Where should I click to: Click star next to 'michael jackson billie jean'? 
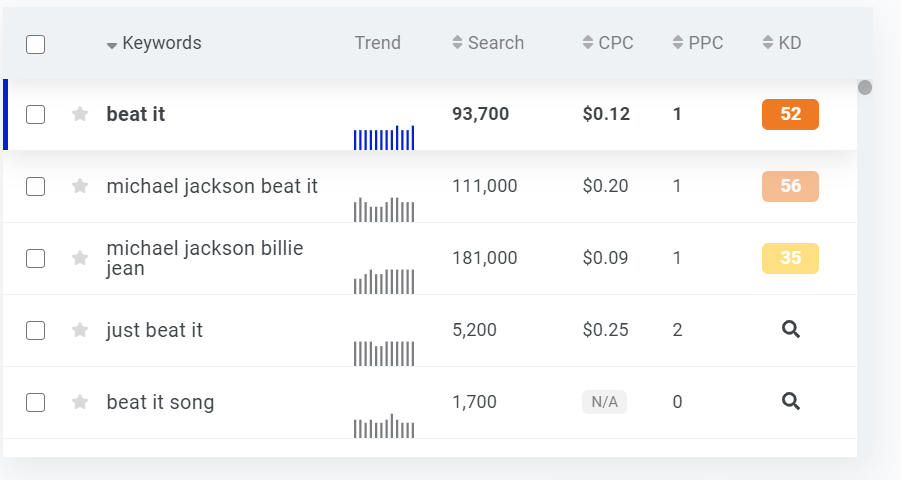point(80,258)
